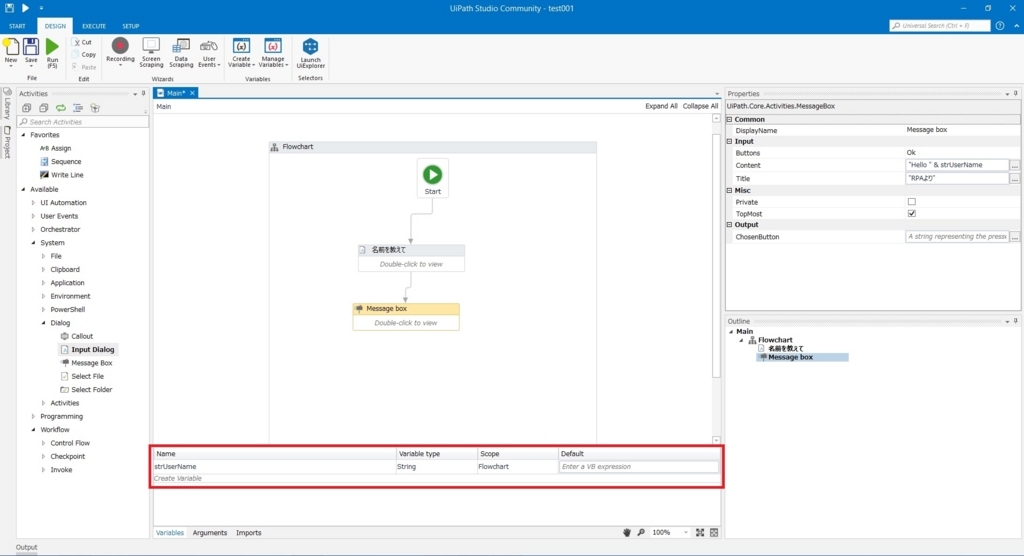Click Expand All in designer
The width and height of the screenshot is (1024, 556).
tap(661, 106)
